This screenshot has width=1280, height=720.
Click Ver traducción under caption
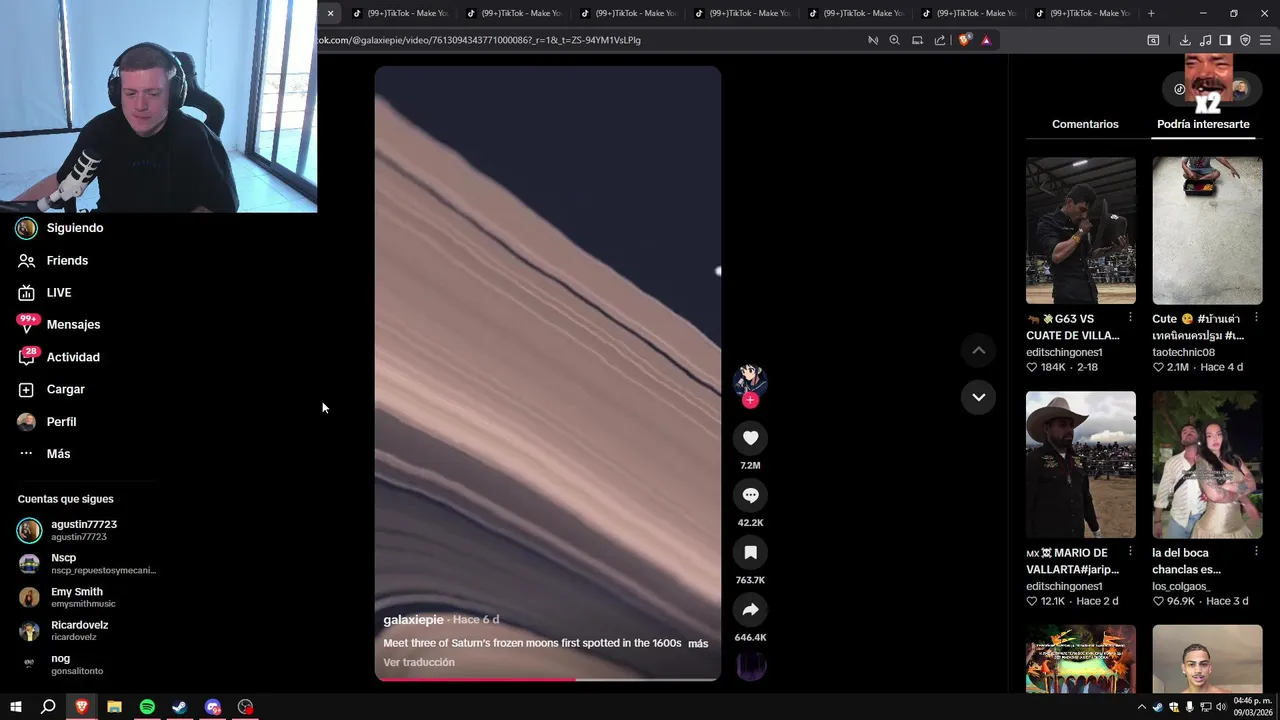(x=419, y=662)
